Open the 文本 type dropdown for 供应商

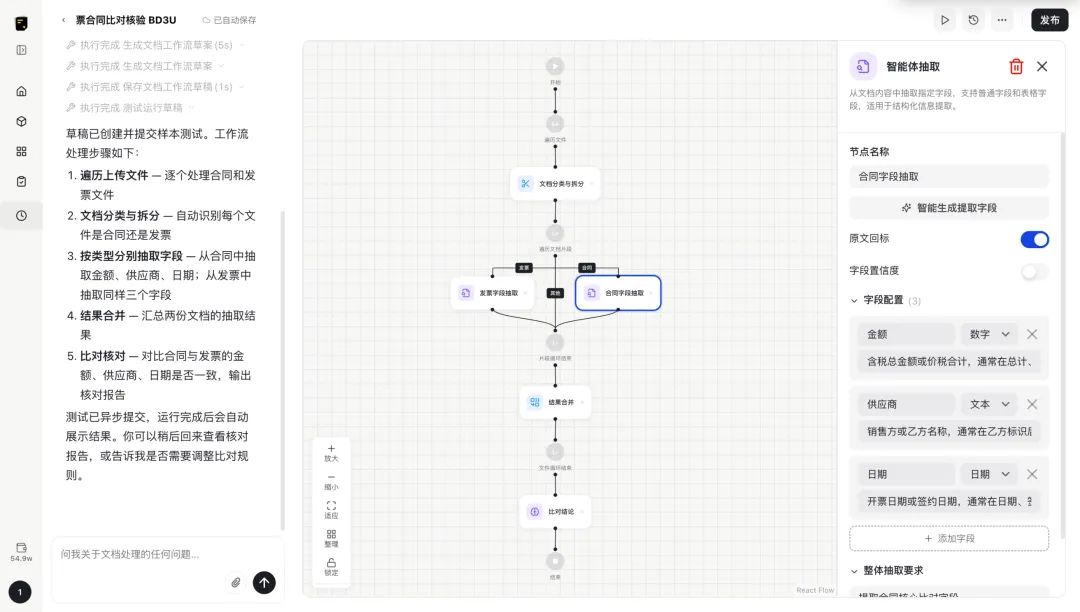pyautogui.click(x=989, y=404)
